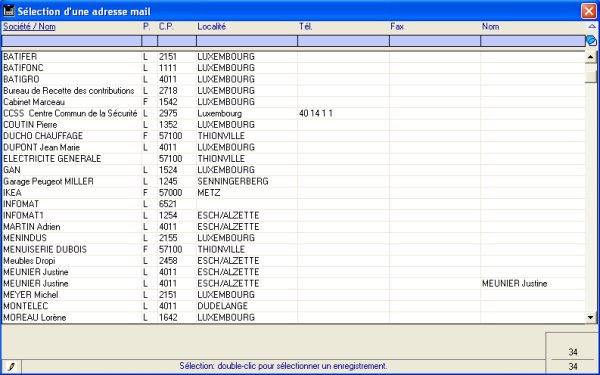Click the Tél. column header
Image resolution: width=600 pixels, height=375 pixels.
click(306, 26)
